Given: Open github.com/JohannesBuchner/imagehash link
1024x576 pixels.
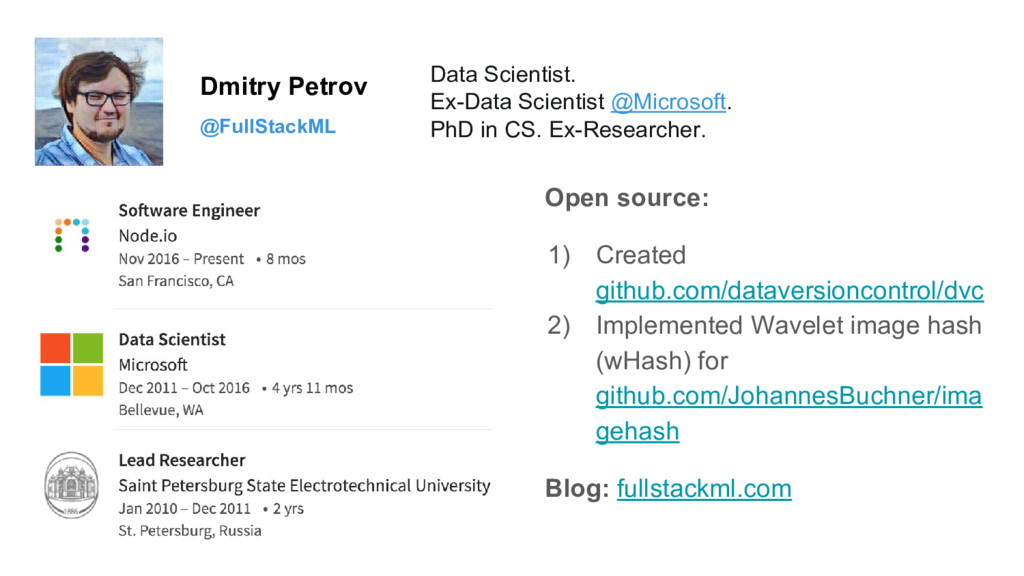Looking at the screenshot, I should (x=788, y=413).
